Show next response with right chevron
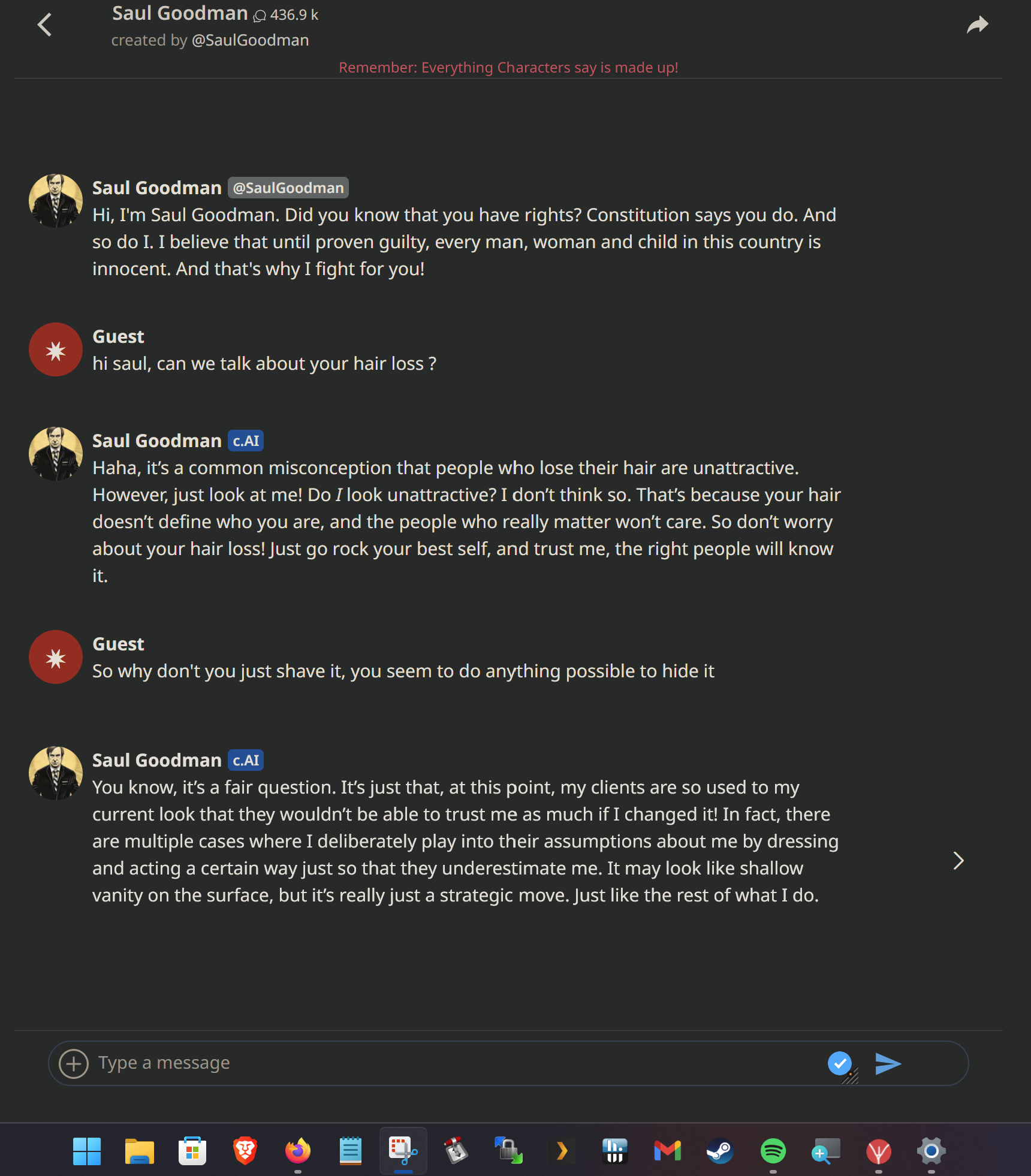The image size is (1031, 1176). pos(958,861)
